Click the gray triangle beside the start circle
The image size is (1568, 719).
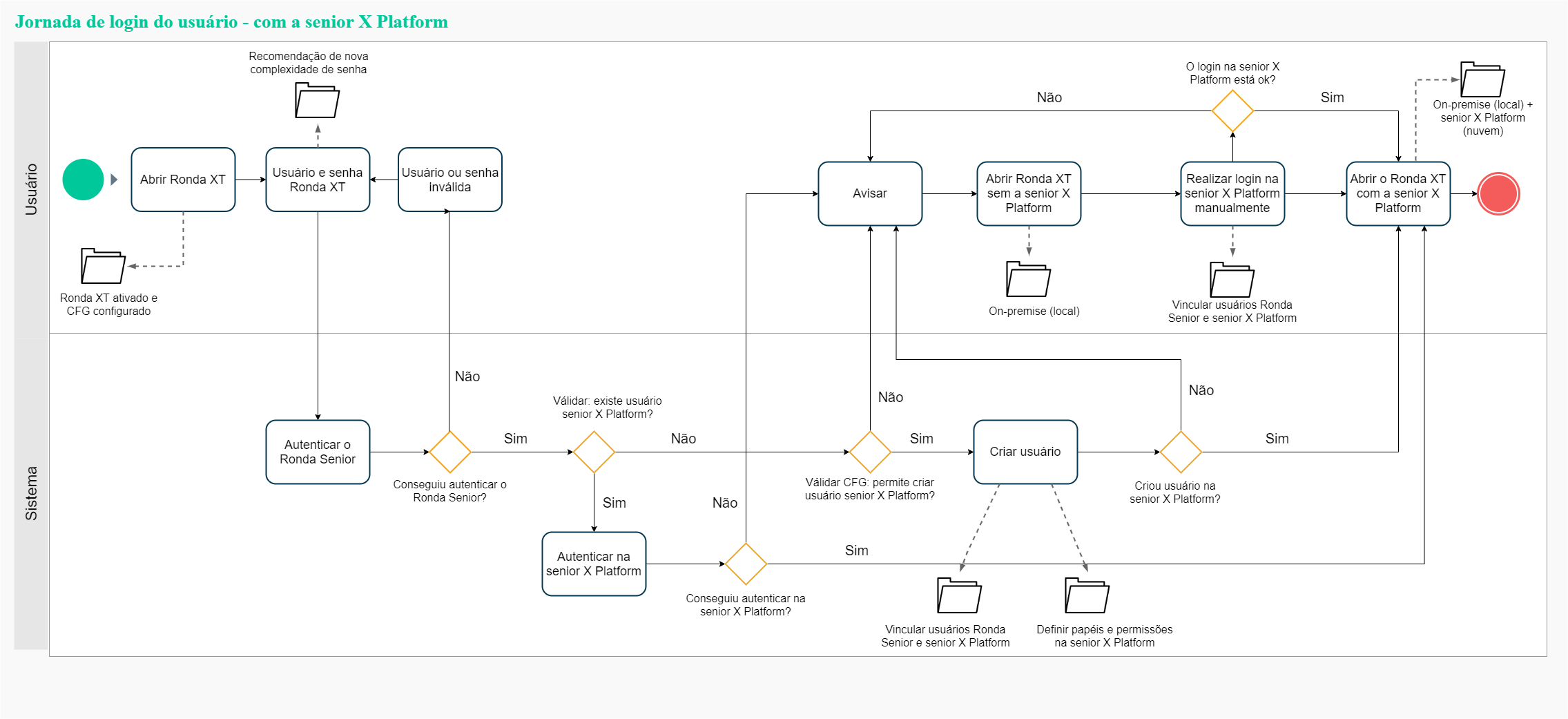tap(114, 180)
